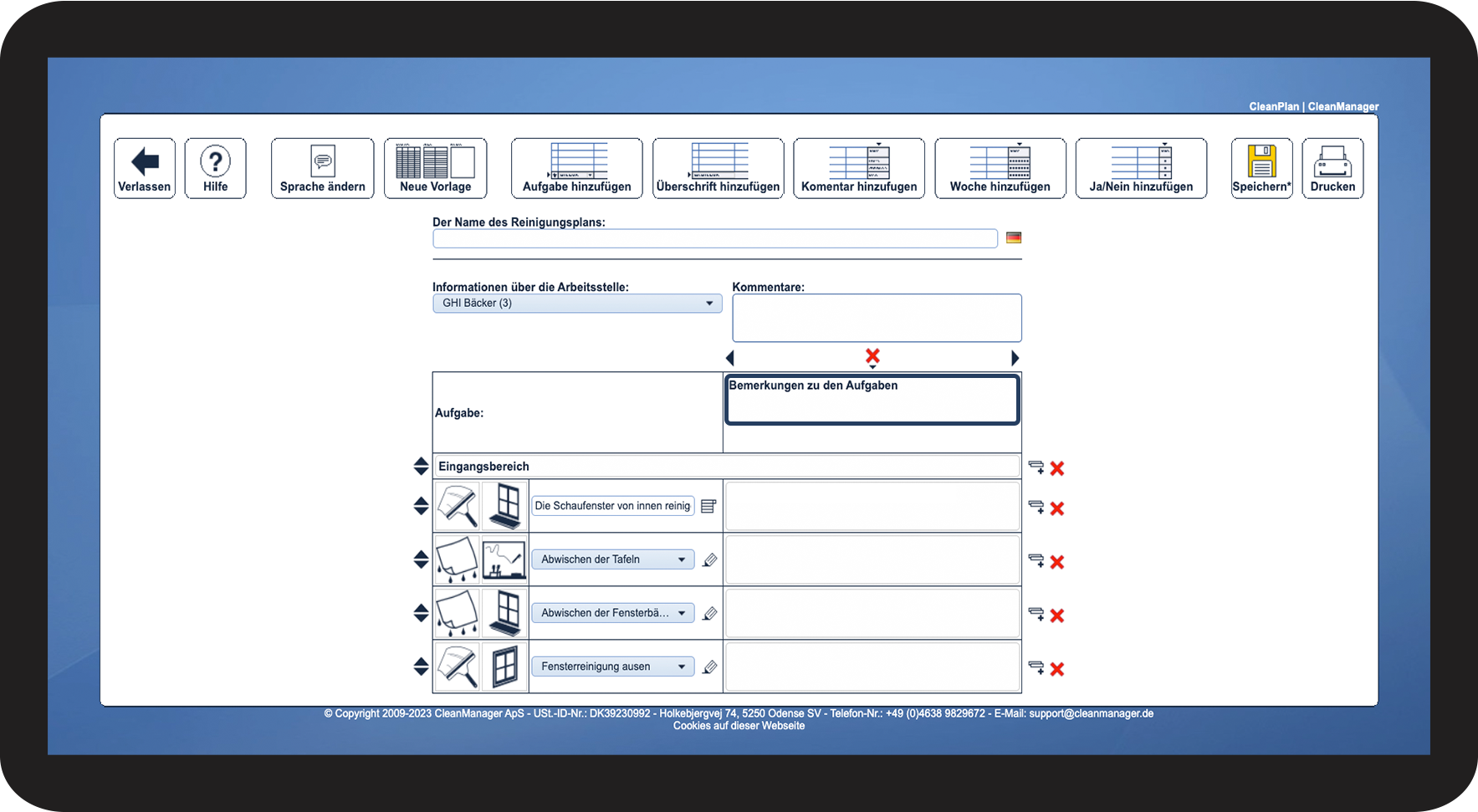
Task: Open Cookies auf dieser Webseite link
Action: point(739,726)
